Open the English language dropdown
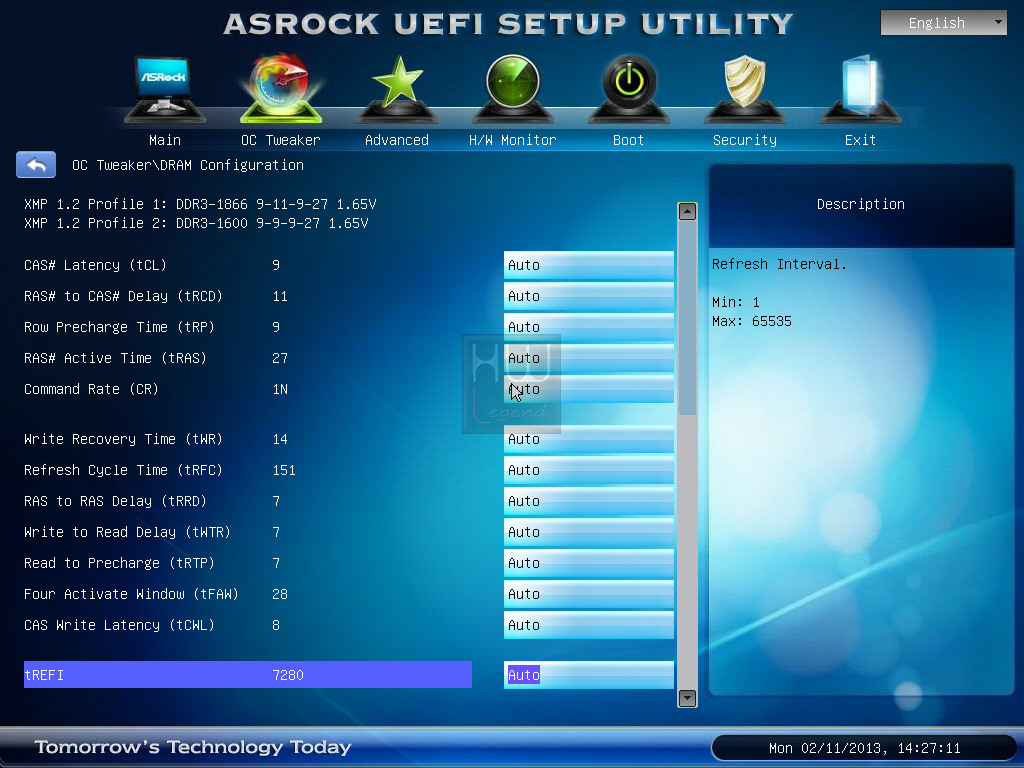The width and height of the screenshot is (1024, 768). 944,23
